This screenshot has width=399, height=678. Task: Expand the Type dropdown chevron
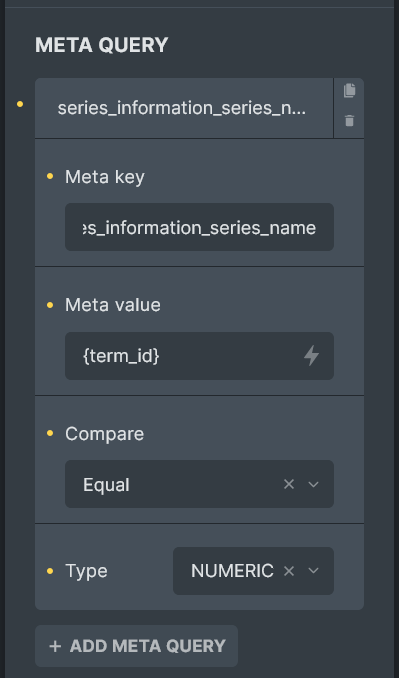pos(313,571)
